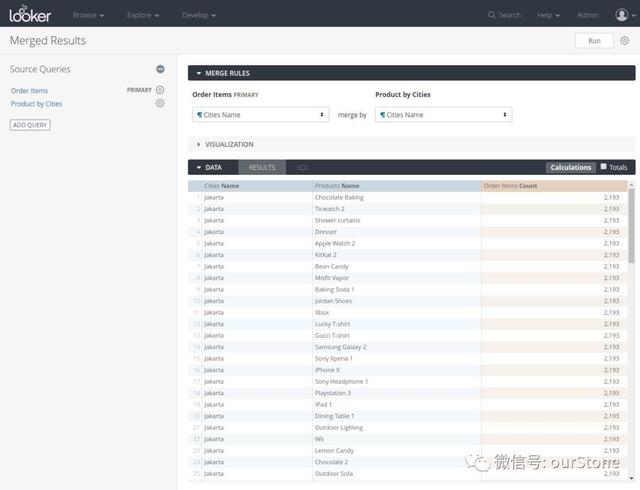Screen dimensions: 640x490
Task: Expand the Visualization section
Action: pos(225,144)
